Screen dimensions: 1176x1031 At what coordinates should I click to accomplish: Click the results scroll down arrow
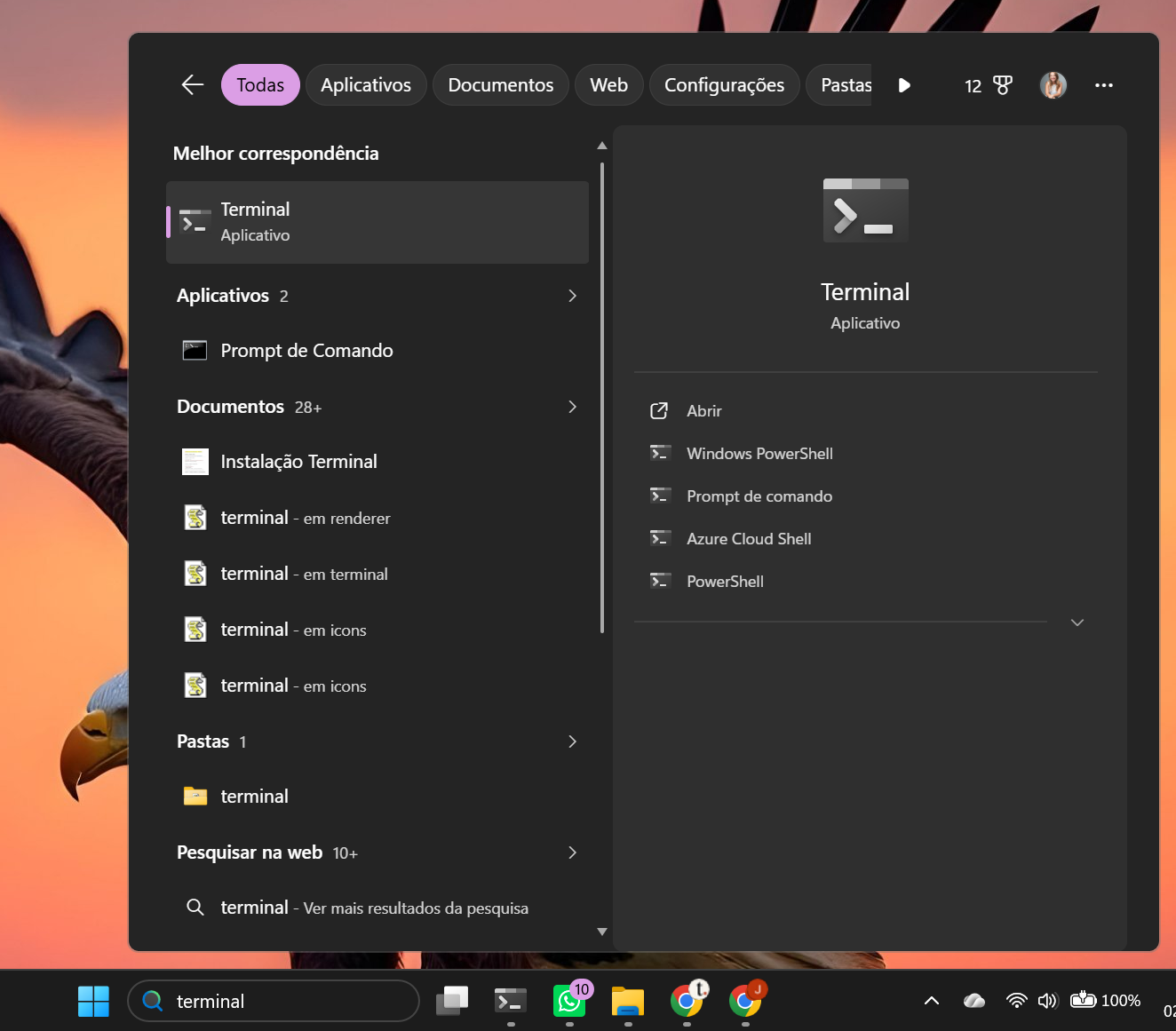point(602,932)
